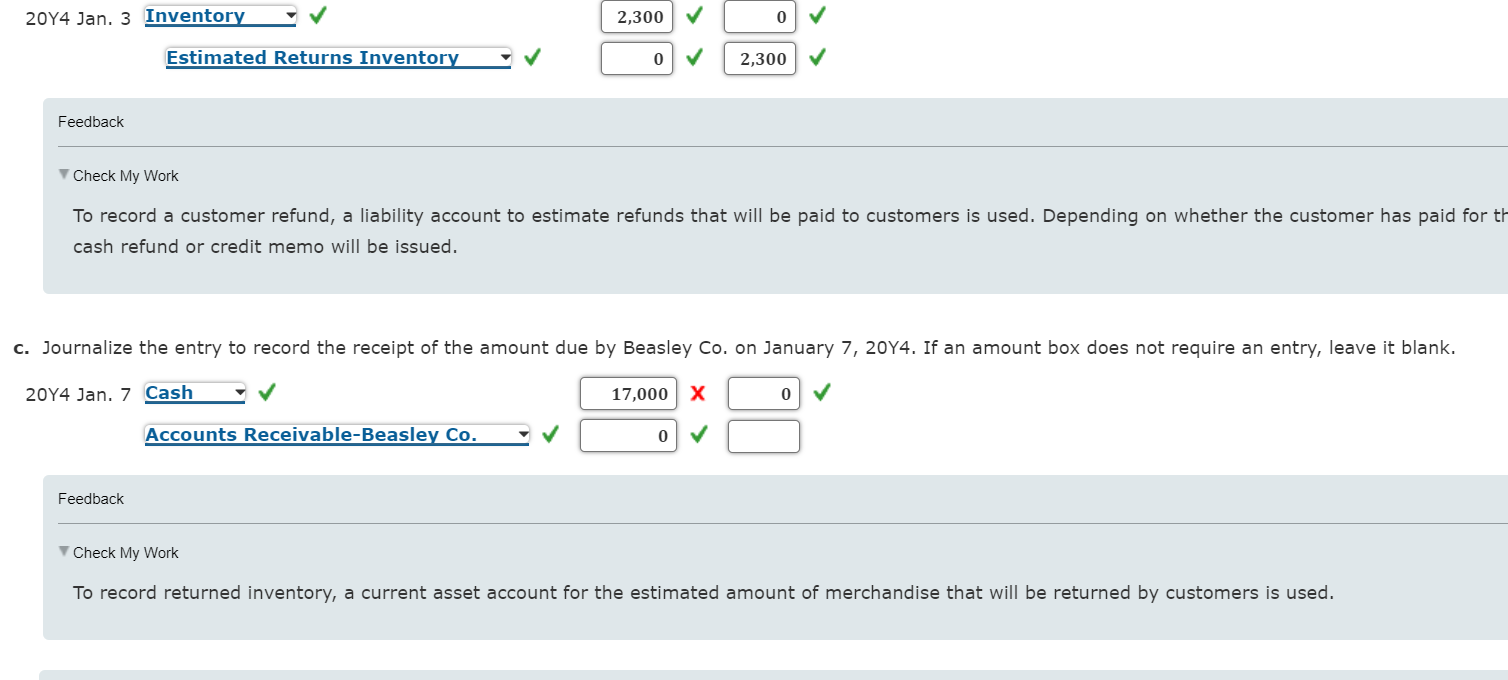Click the 2,300 debit input field
Image resolution: width=1508 pixels, height=680 pixels.
[x=636, y=16]
